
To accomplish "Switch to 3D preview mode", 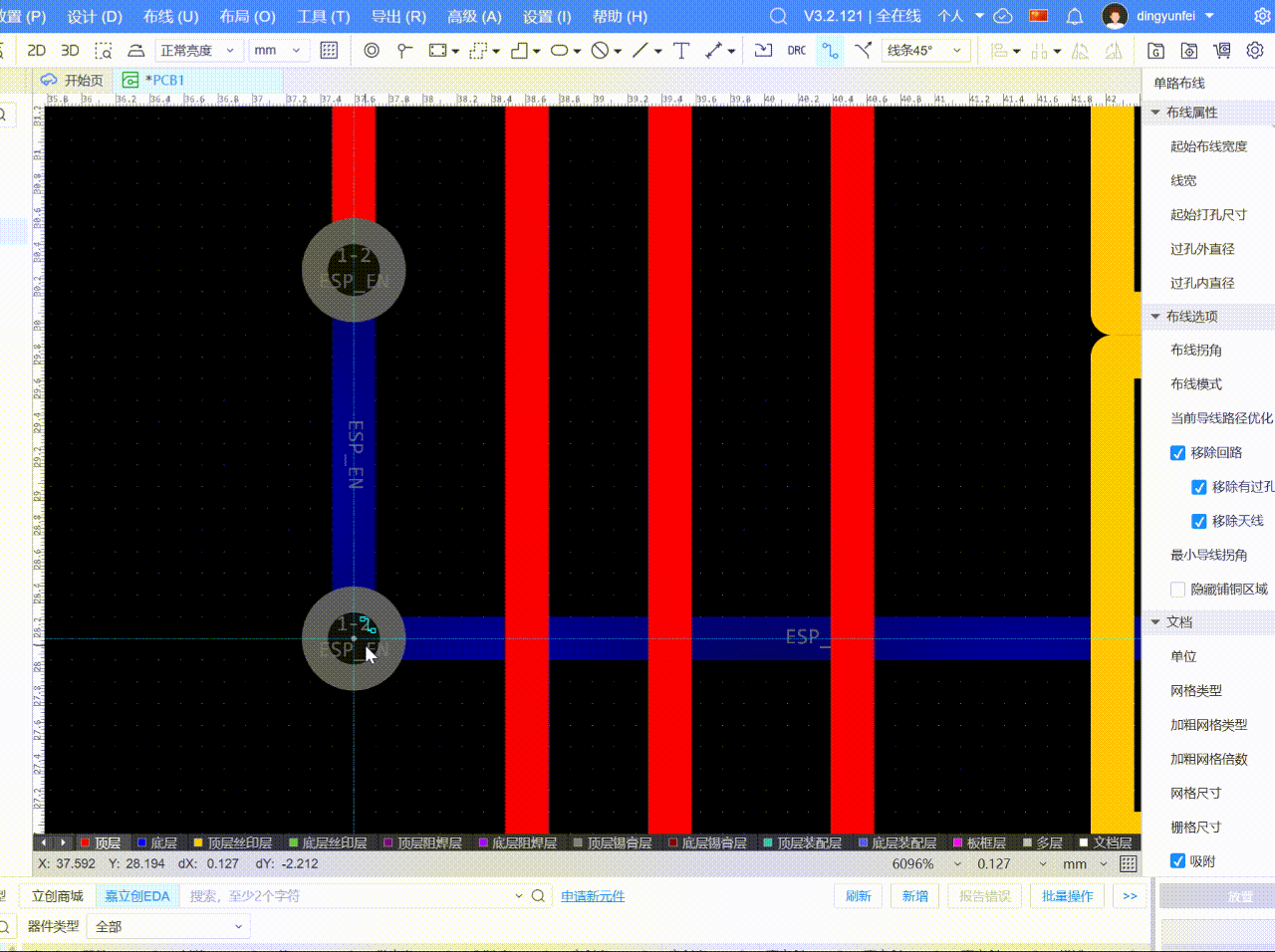I will click(70, 51).
